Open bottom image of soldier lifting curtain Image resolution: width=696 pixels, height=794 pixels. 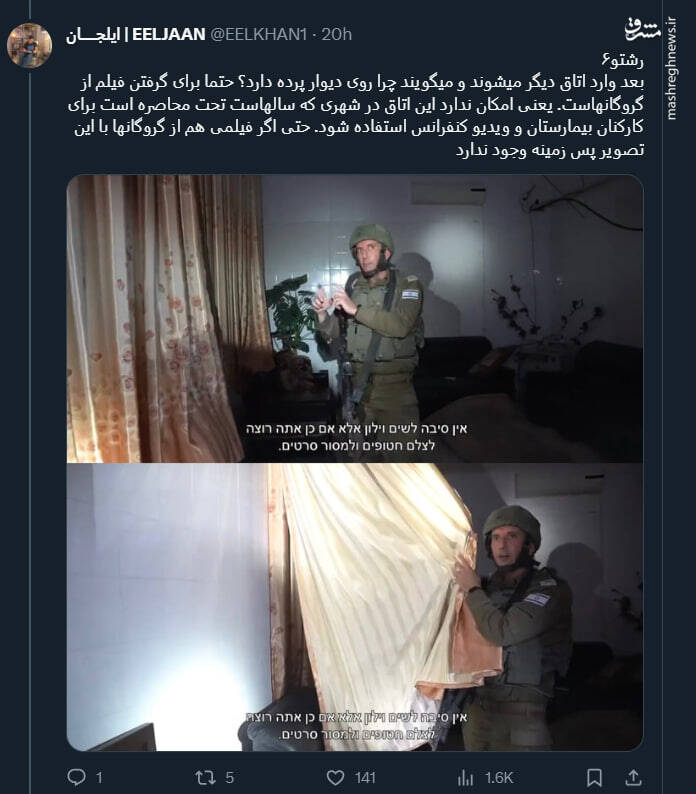(x=355, y=607)
